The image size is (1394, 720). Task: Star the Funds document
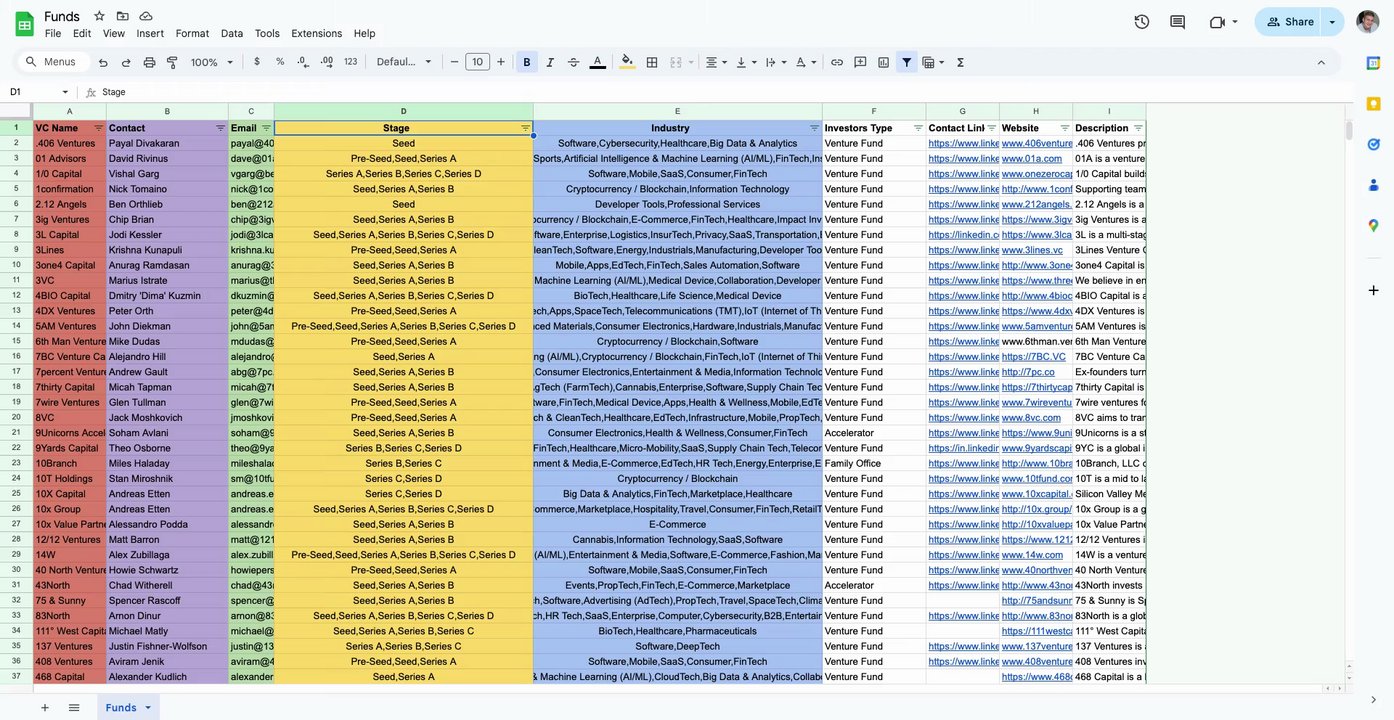[99, 16]
